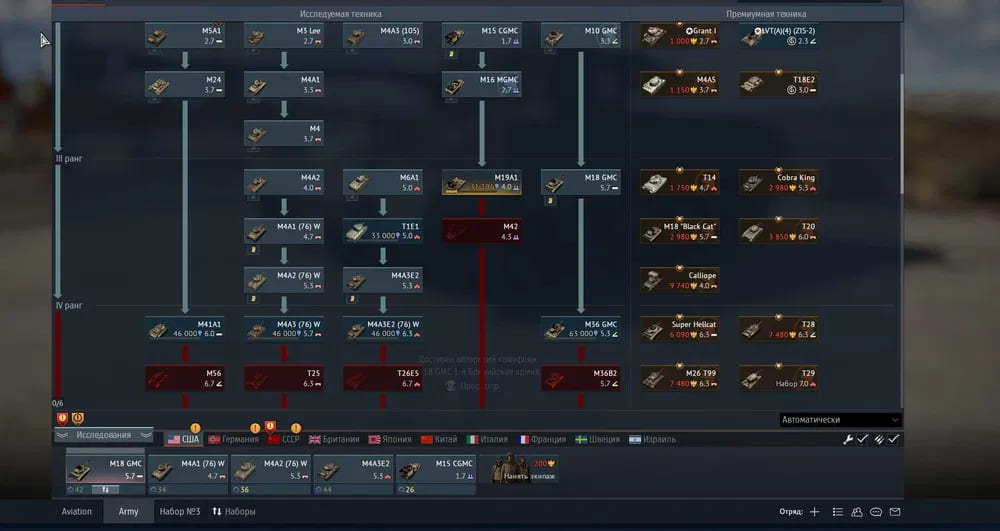The height and width of the screenshot is (531, 1000).
Task: Open the Автоматически dropdown
Action: click(x=840, y=420)
